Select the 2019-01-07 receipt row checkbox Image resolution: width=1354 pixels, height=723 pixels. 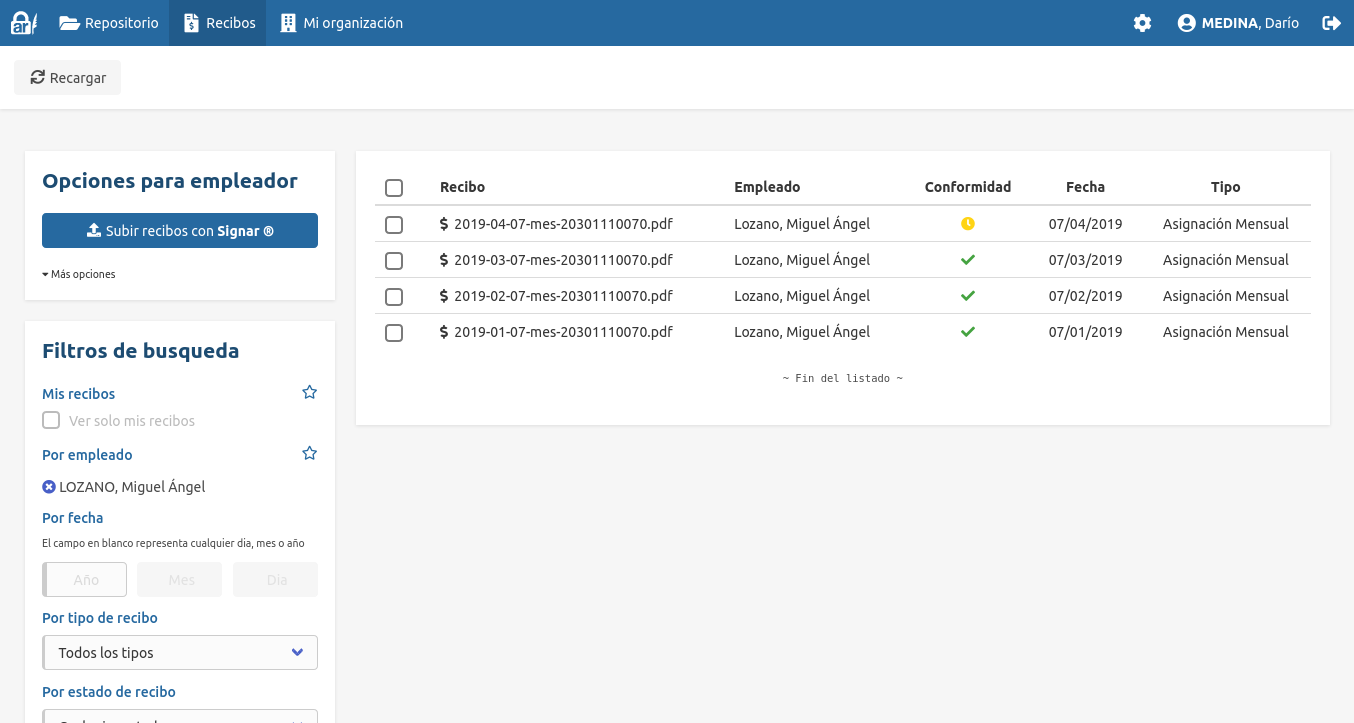pyautogui.click(x=394, y=333)
